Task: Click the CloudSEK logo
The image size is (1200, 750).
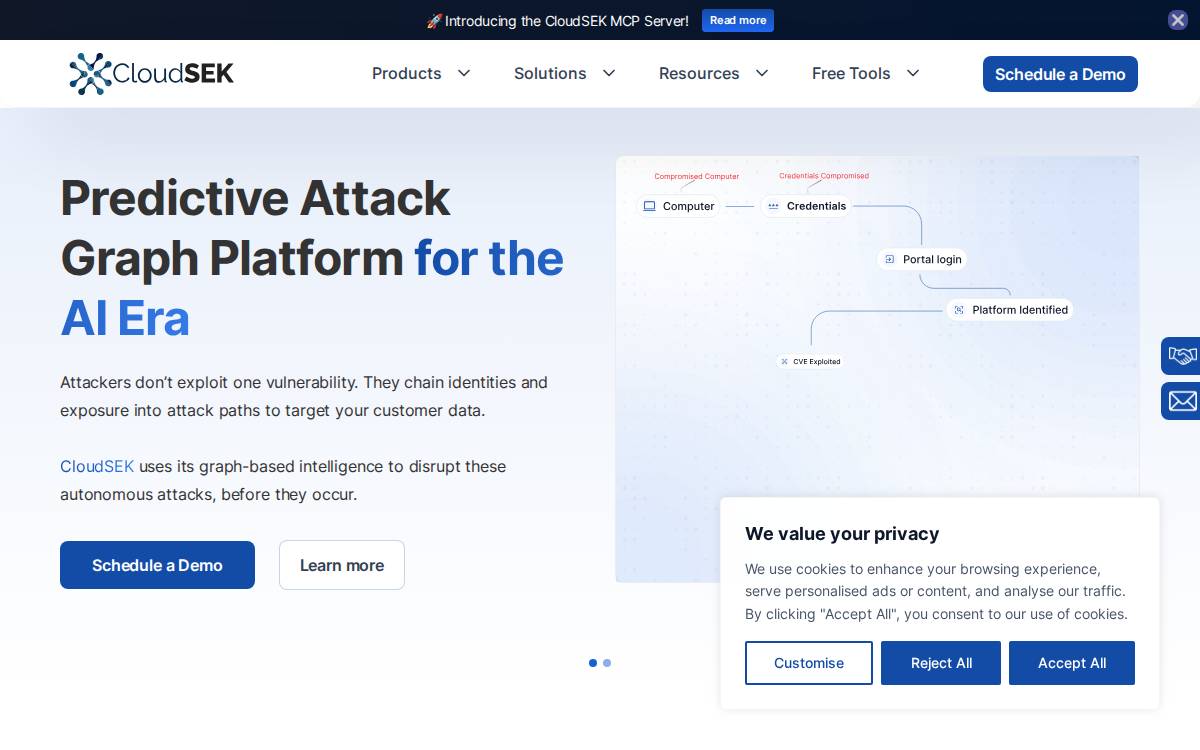Action: pos(151,74)
